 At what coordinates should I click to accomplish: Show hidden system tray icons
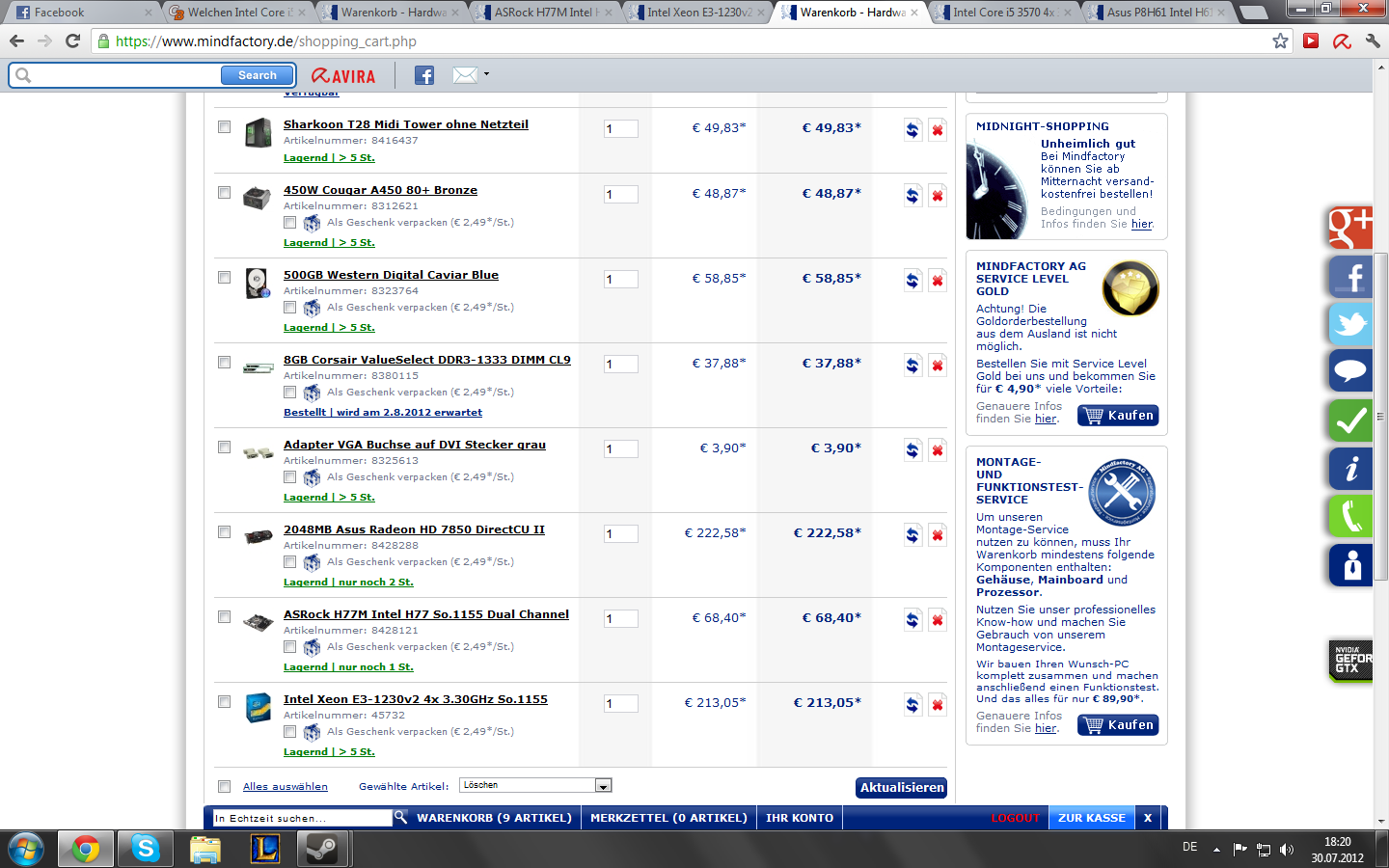tap(1216, 850)
